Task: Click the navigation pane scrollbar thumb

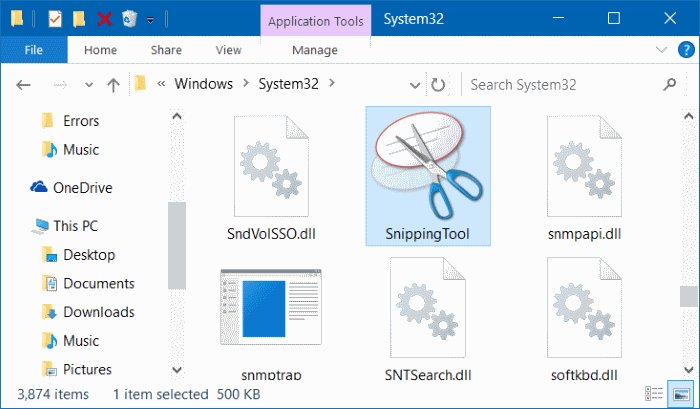Action: (177, 246)
